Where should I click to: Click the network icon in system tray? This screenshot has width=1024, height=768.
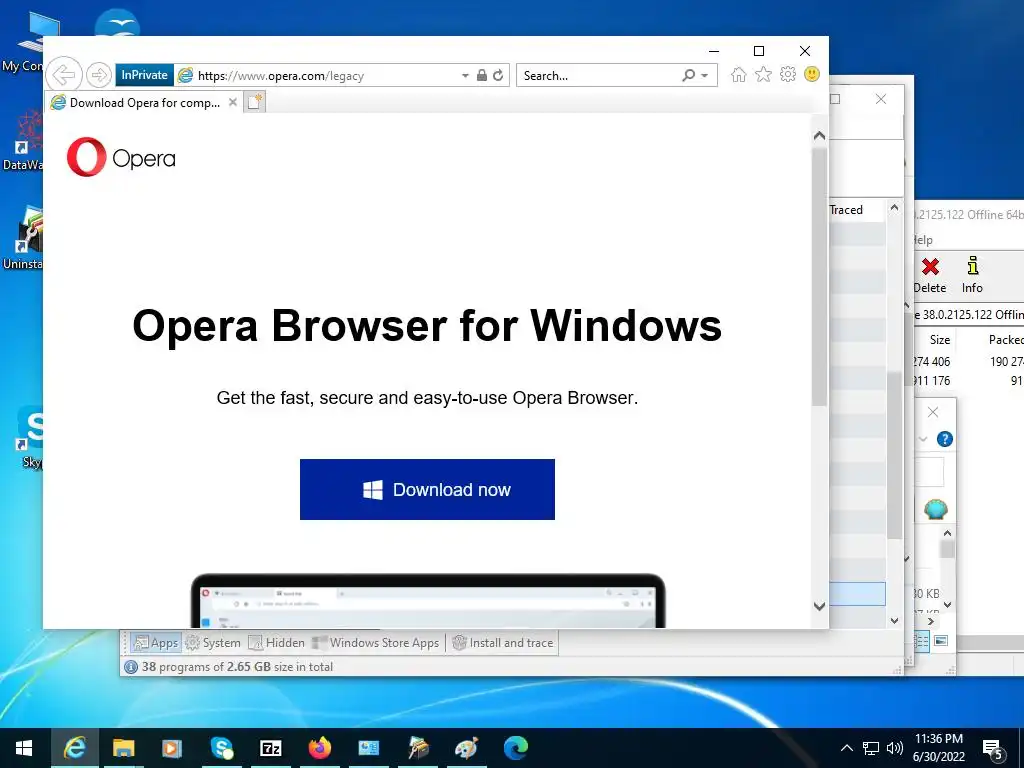871,748
